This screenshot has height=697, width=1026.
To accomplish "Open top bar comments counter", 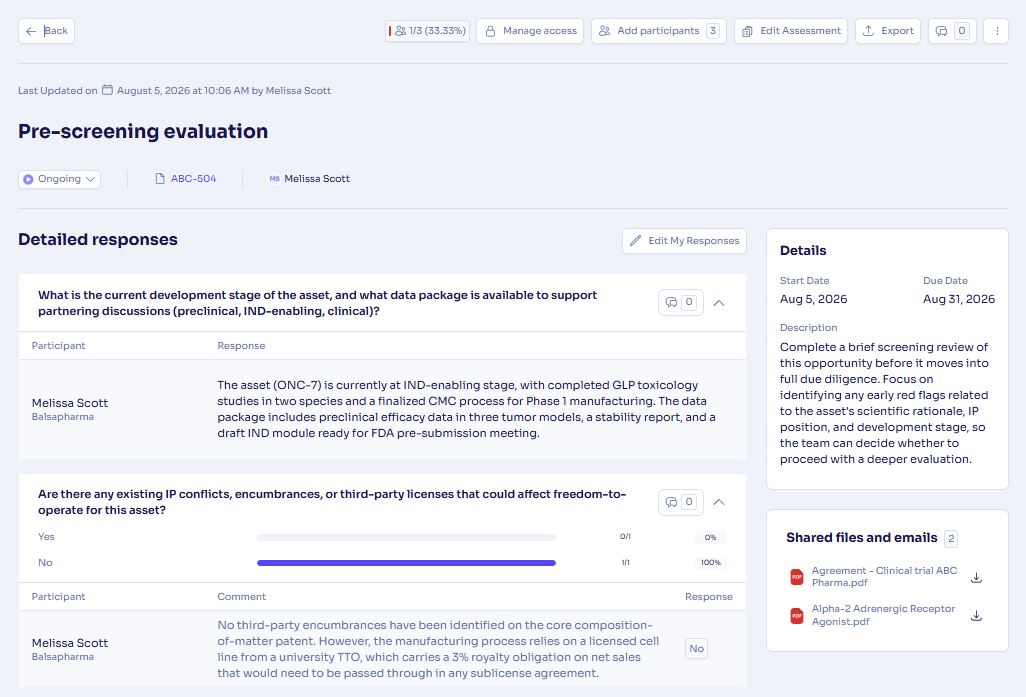I will (952, 31).
